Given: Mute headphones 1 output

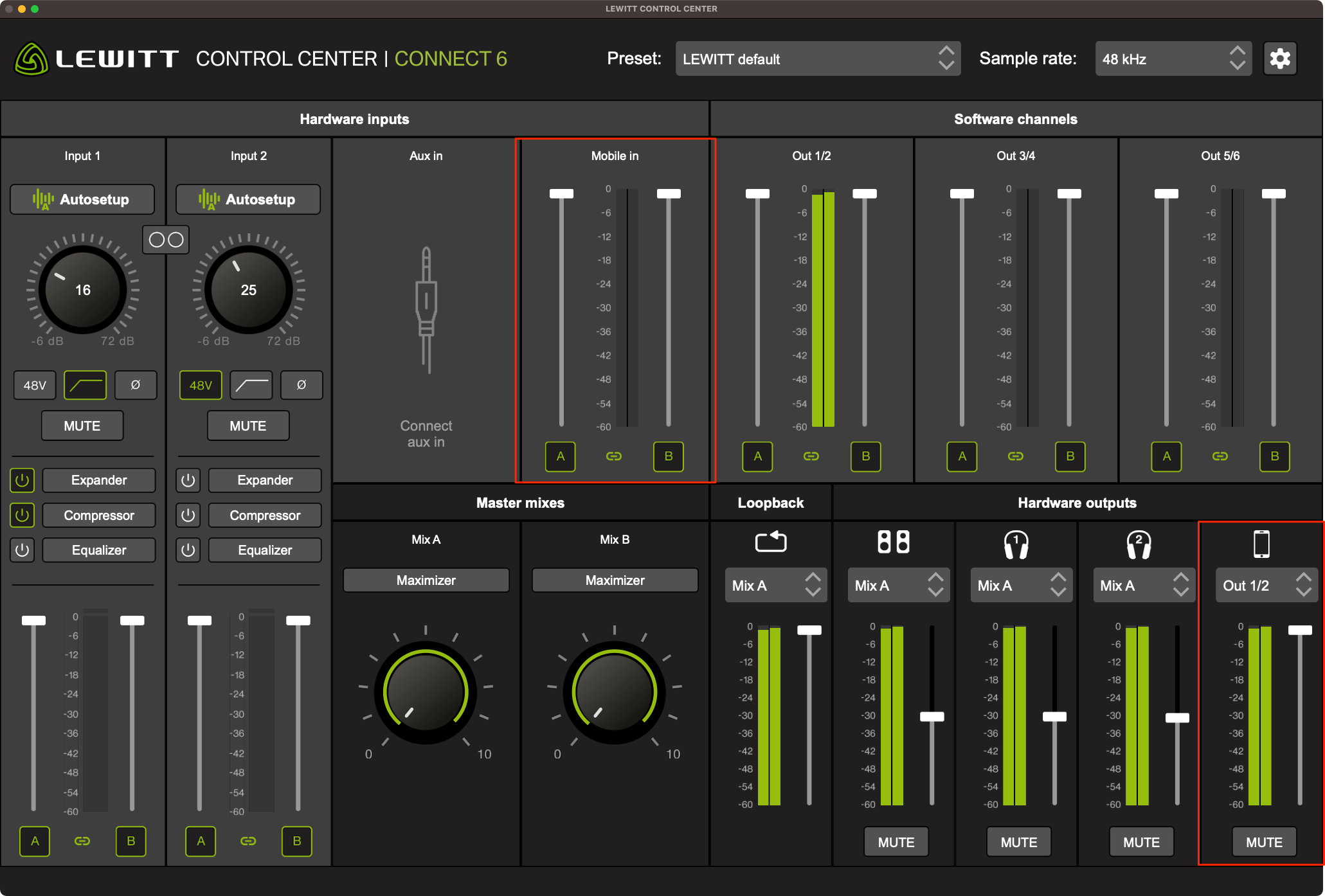Looking at the screenshot, I should (1019, 841).
